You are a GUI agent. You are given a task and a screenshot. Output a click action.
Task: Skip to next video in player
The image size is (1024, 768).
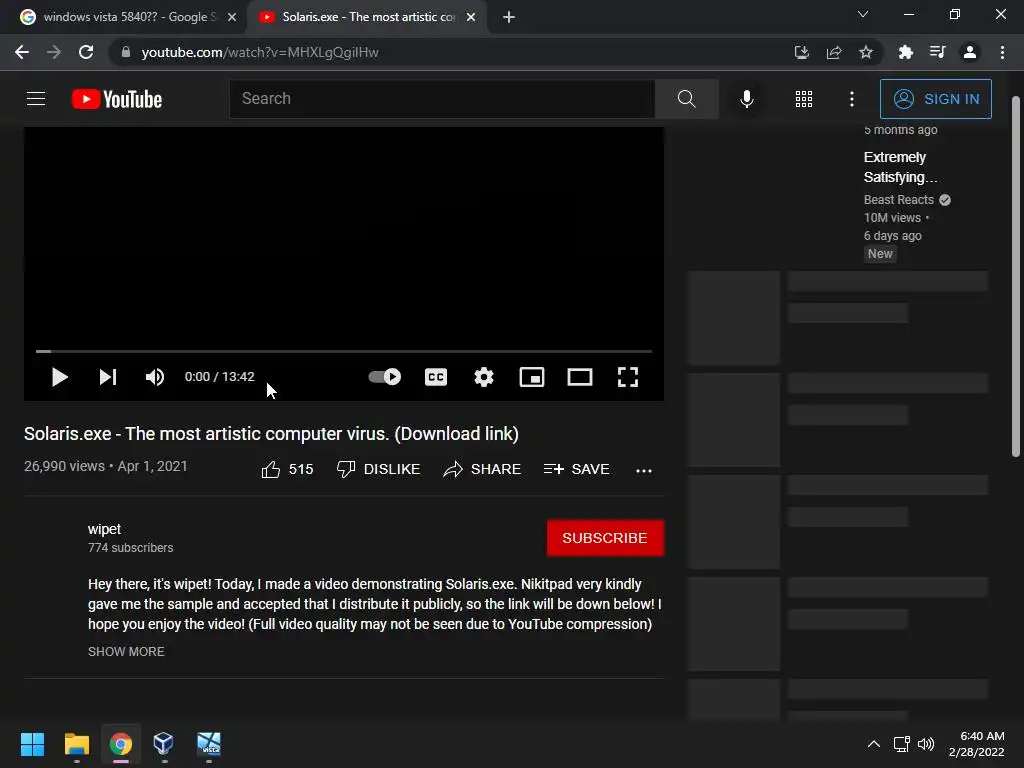[108, 377]
